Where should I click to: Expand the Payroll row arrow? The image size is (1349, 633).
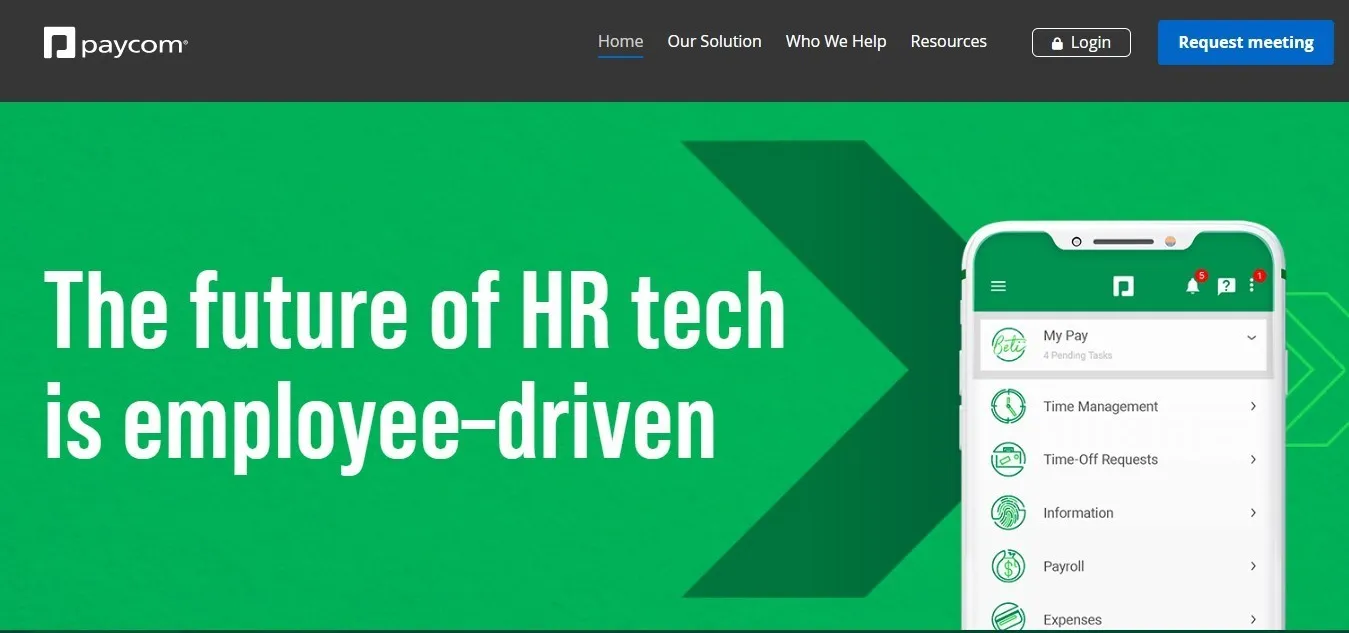pyautogui.click(x=1253, y=566)
